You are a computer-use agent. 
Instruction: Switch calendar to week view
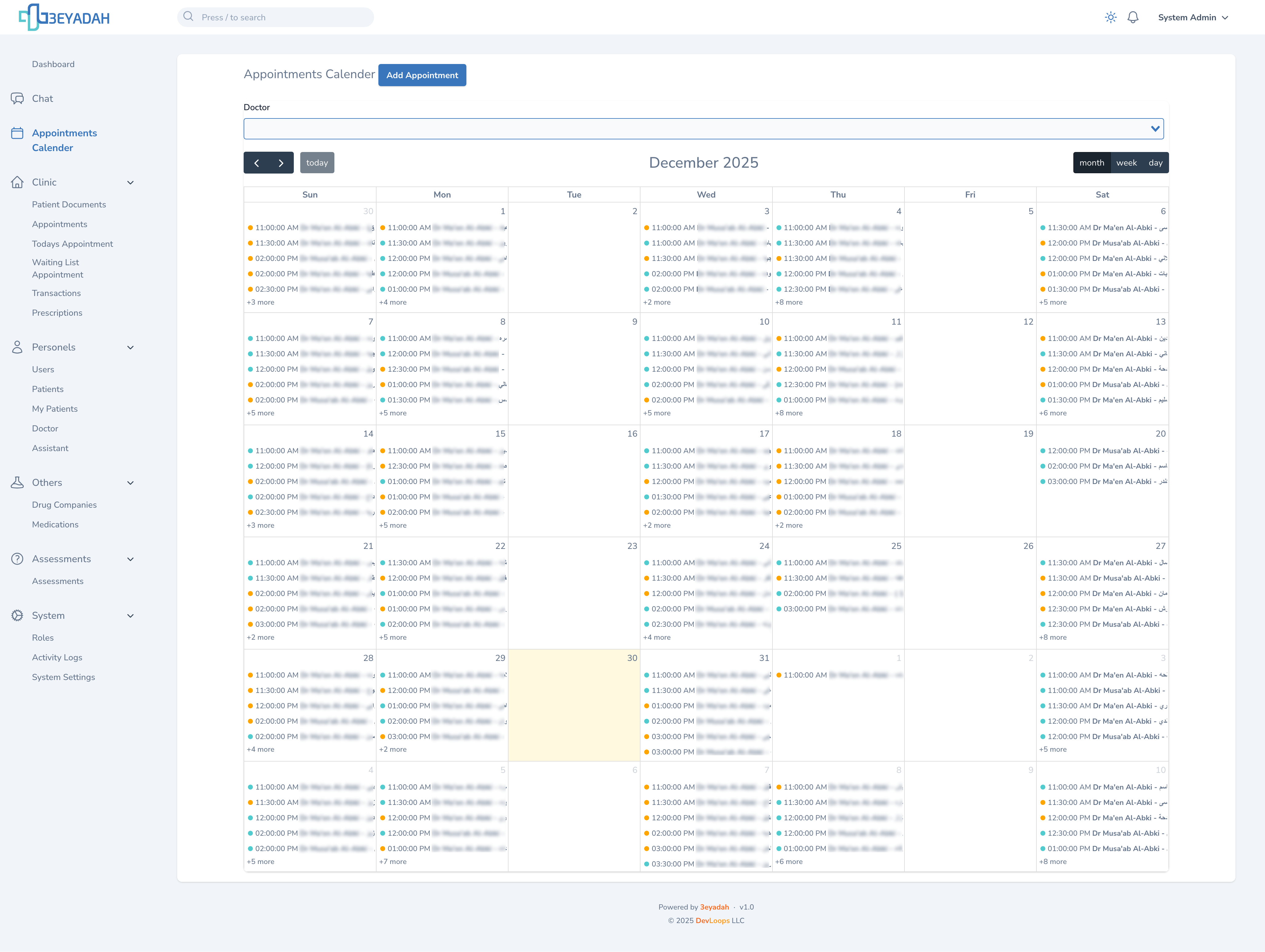click(1126, 162)
